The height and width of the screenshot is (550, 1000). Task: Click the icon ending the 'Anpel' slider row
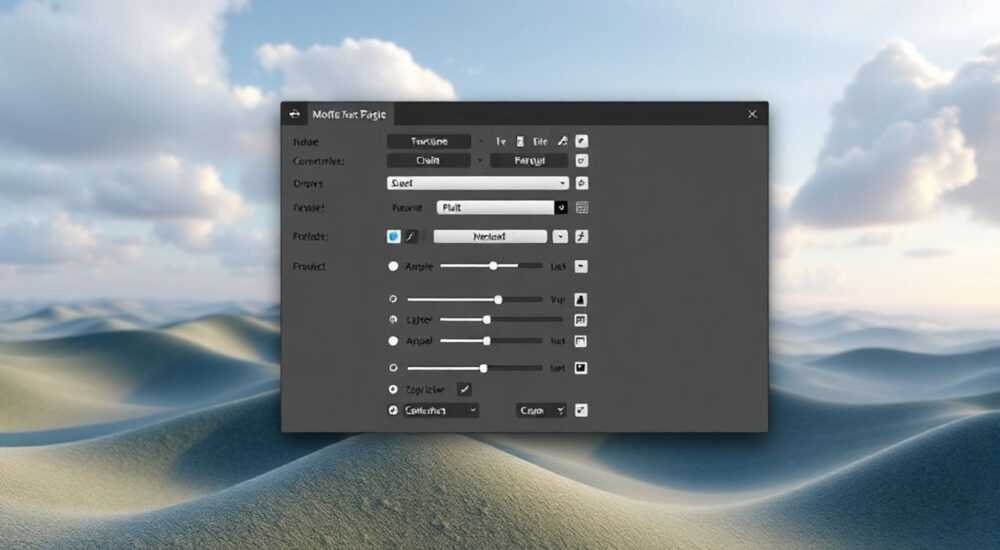click(x=580, y=341)
